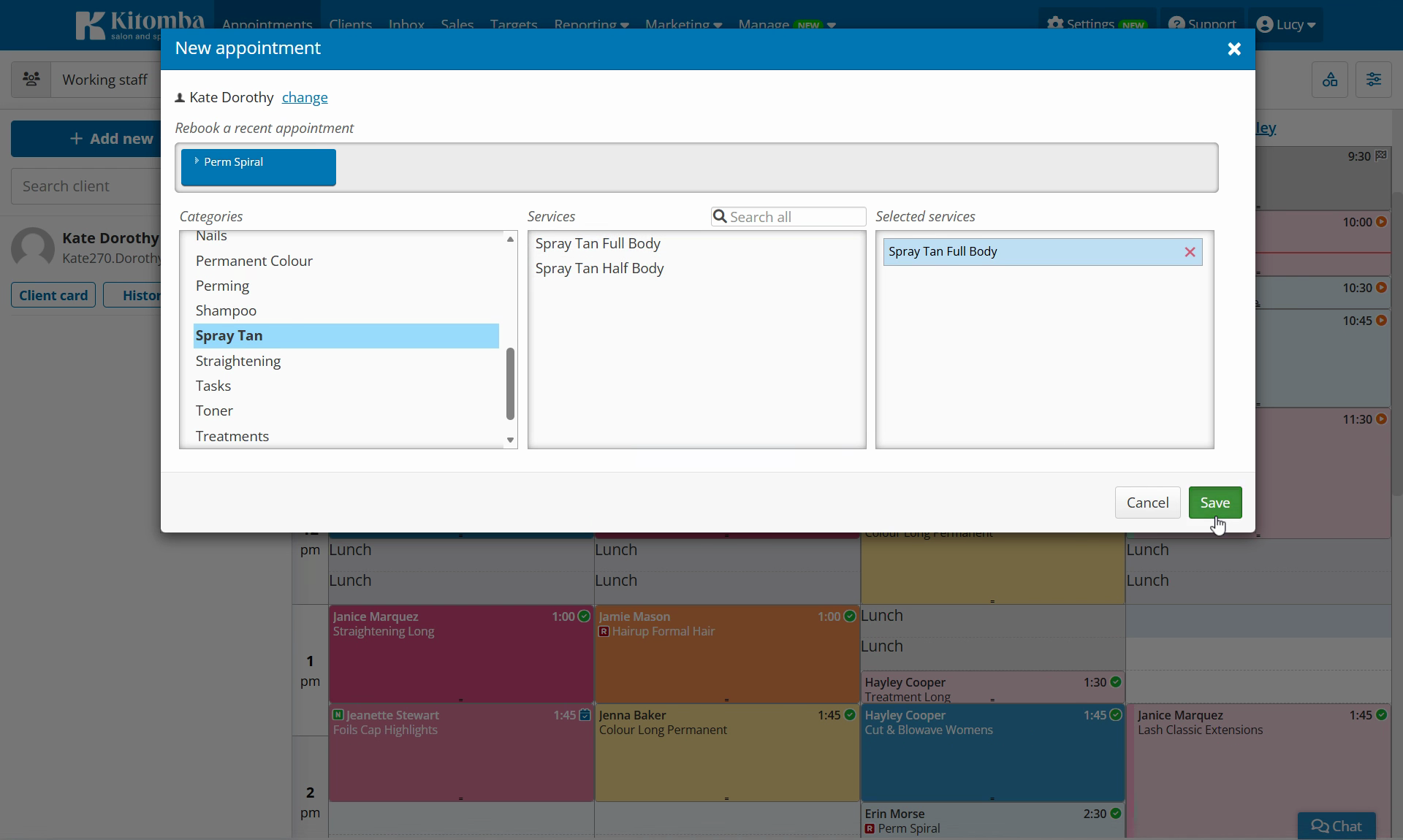Click the green check on Jamie Mason appointment
1403x840 pixels.
coord(850,616)
